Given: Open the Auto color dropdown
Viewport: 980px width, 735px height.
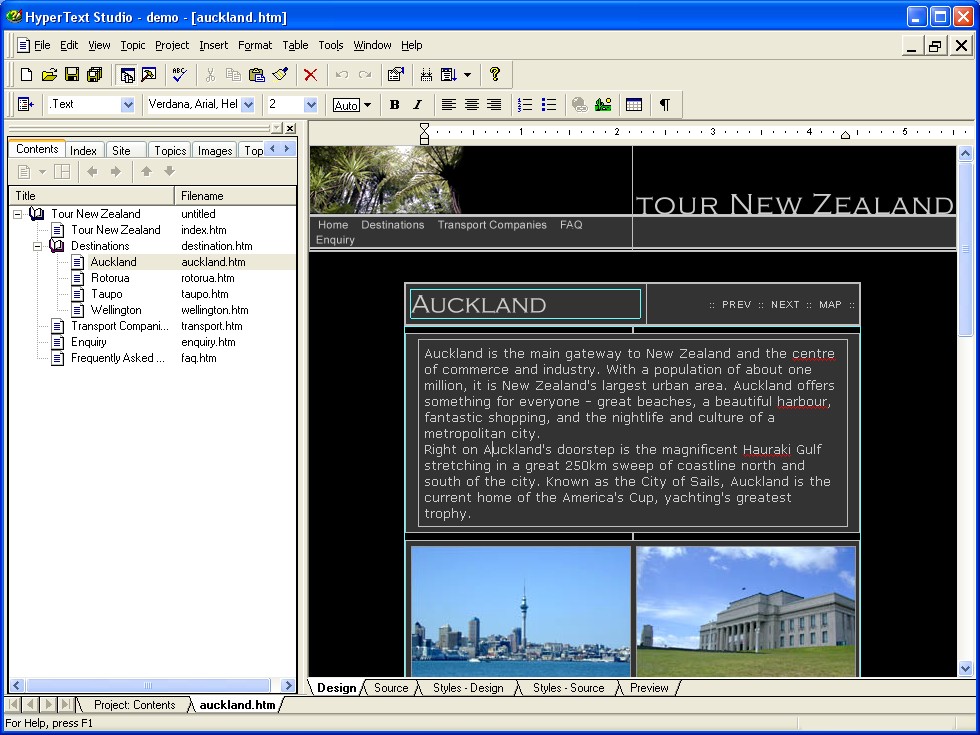Looking at the screenshot, I should pyautogui.click(x=368, y=104).
